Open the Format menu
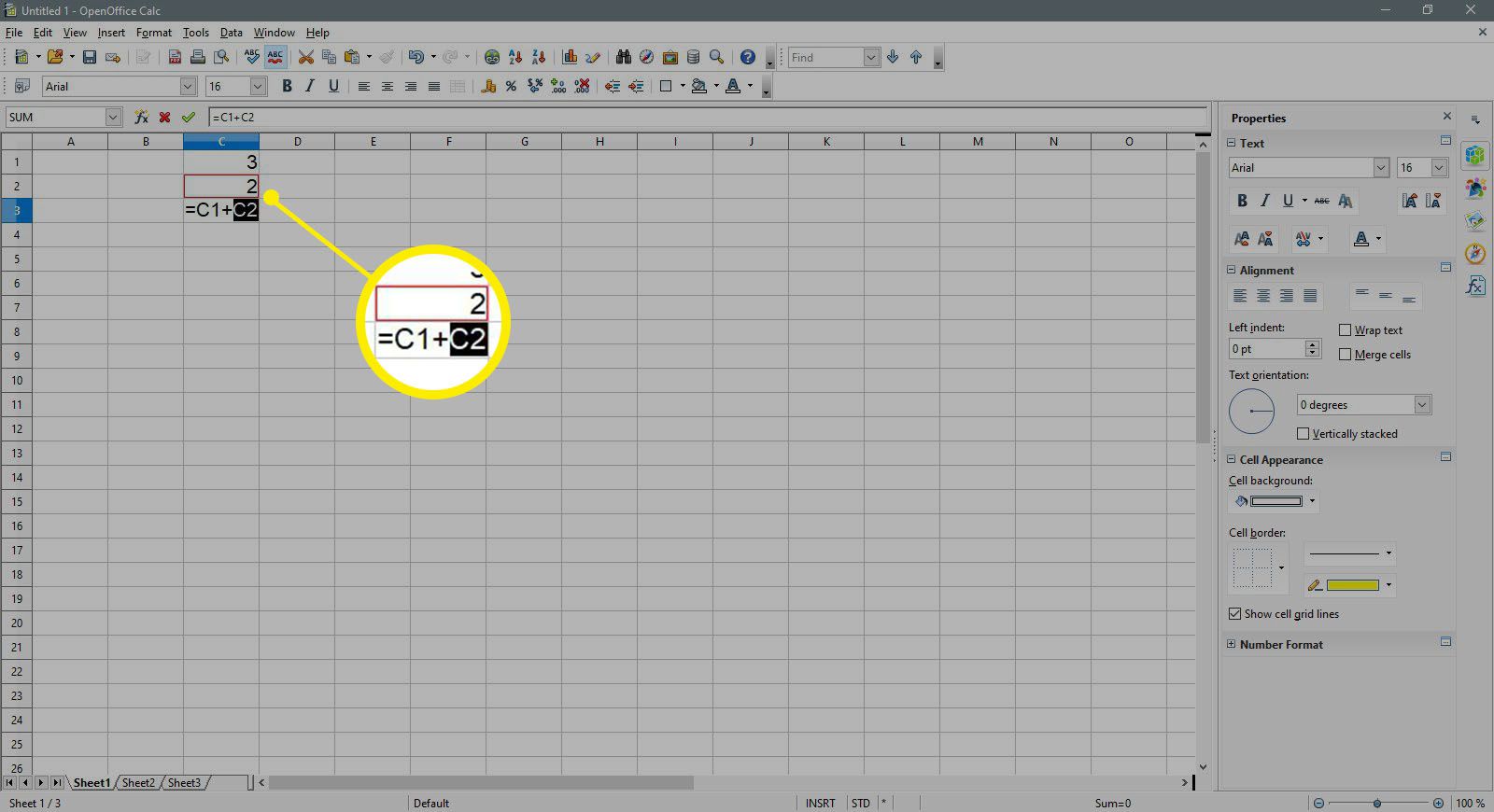 [154, 33]
